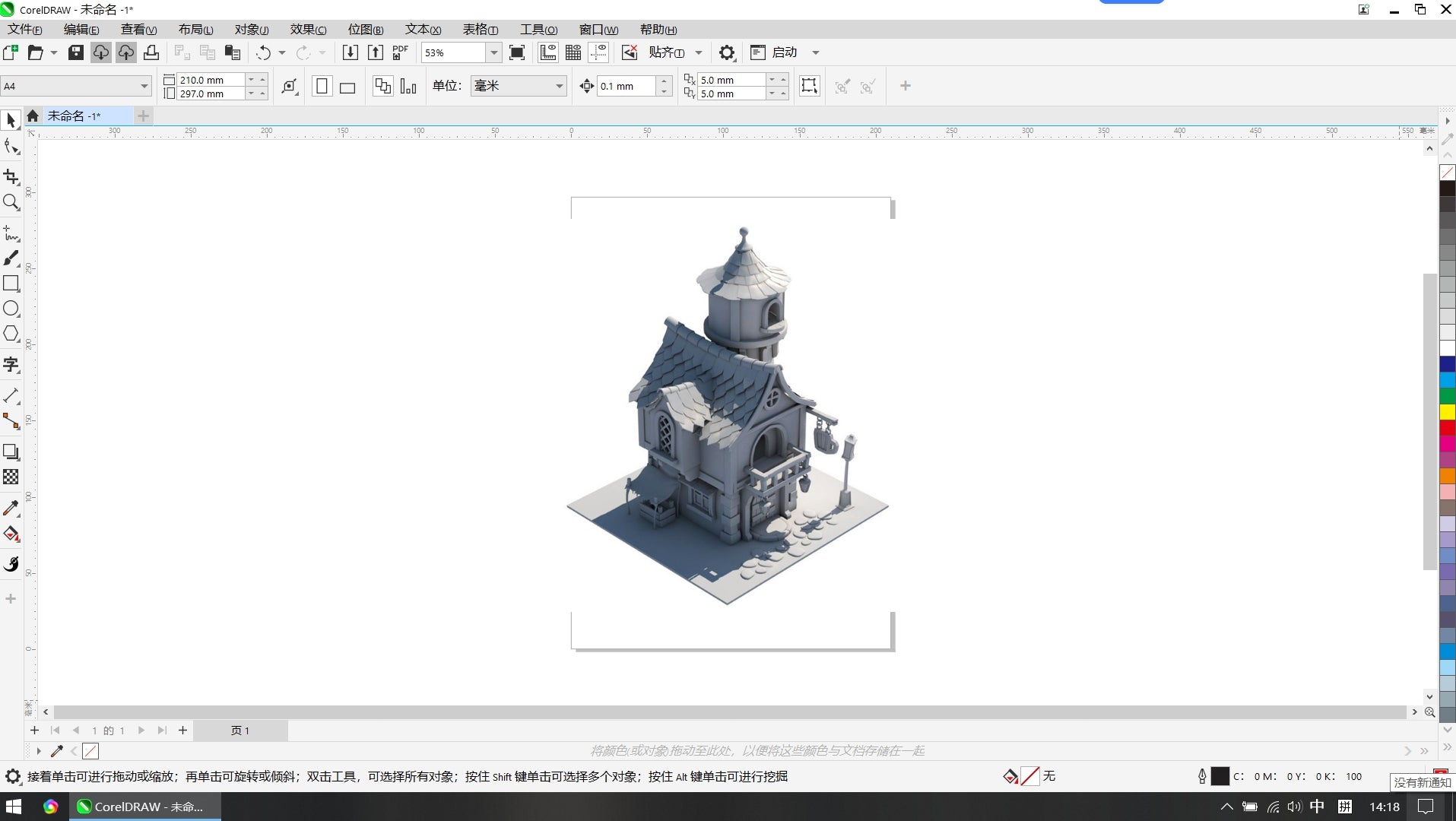This screenshot has width=1456, height=821.
Task: Click the 页 1 page tab
Action: click(240, 731)
